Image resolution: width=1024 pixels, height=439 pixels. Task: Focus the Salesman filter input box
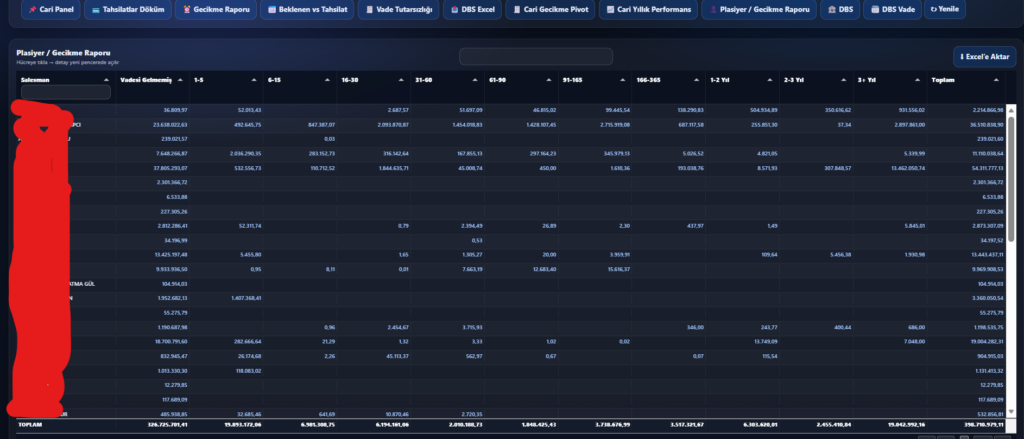coord(66,92)
